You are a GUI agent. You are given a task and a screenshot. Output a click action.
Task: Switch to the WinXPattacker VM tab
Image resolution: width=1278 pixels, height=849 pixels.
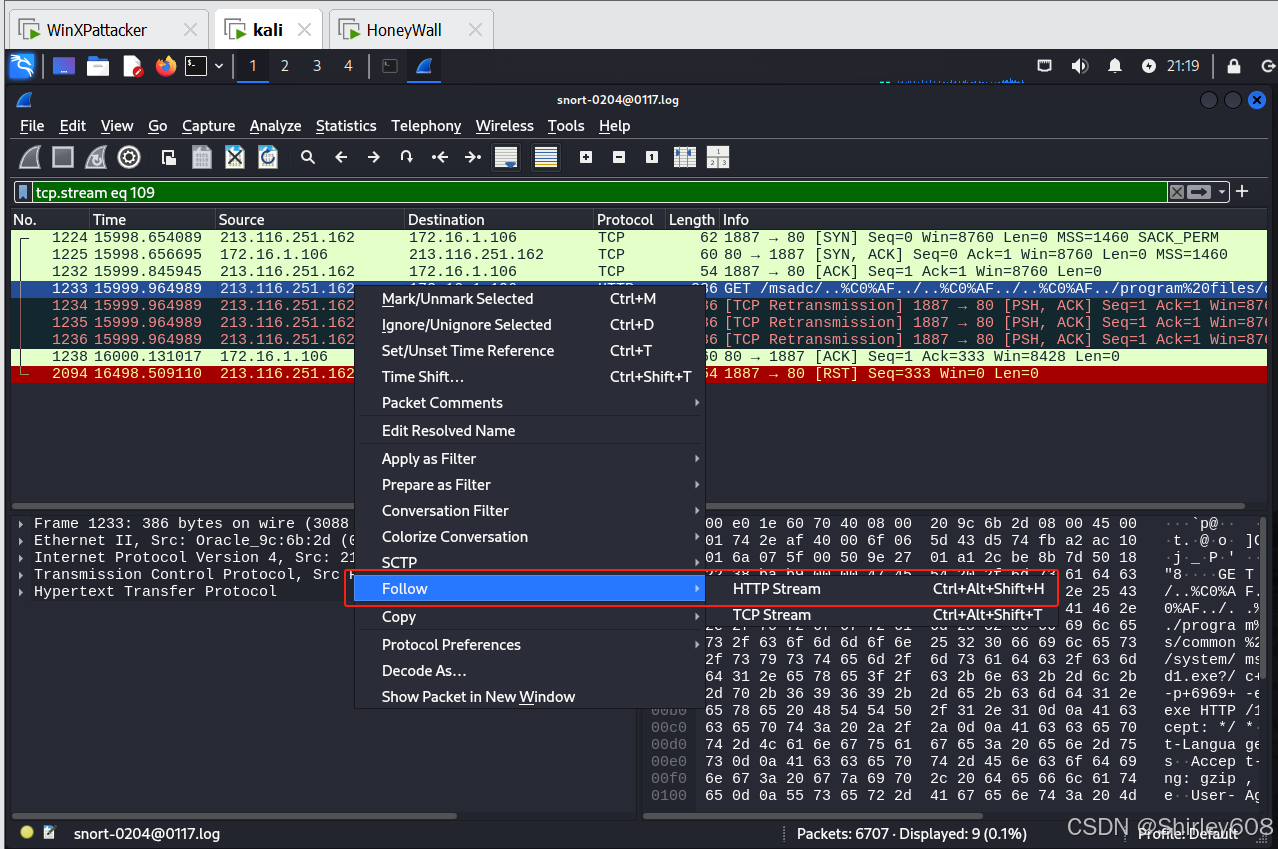click(x=109, y=30)
